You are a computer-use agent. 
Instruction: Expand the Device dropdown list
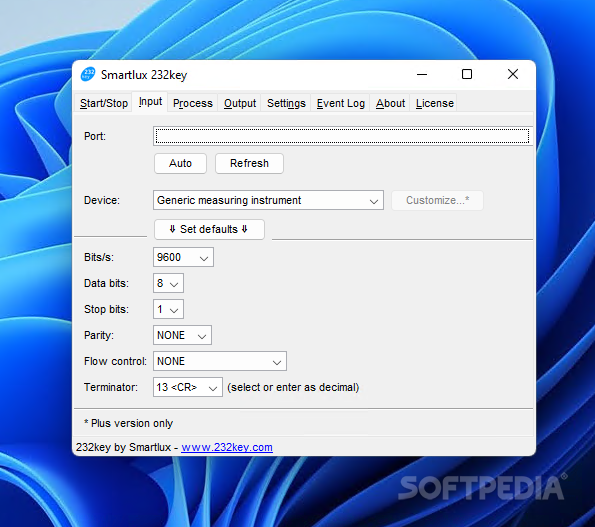point(268,200)
